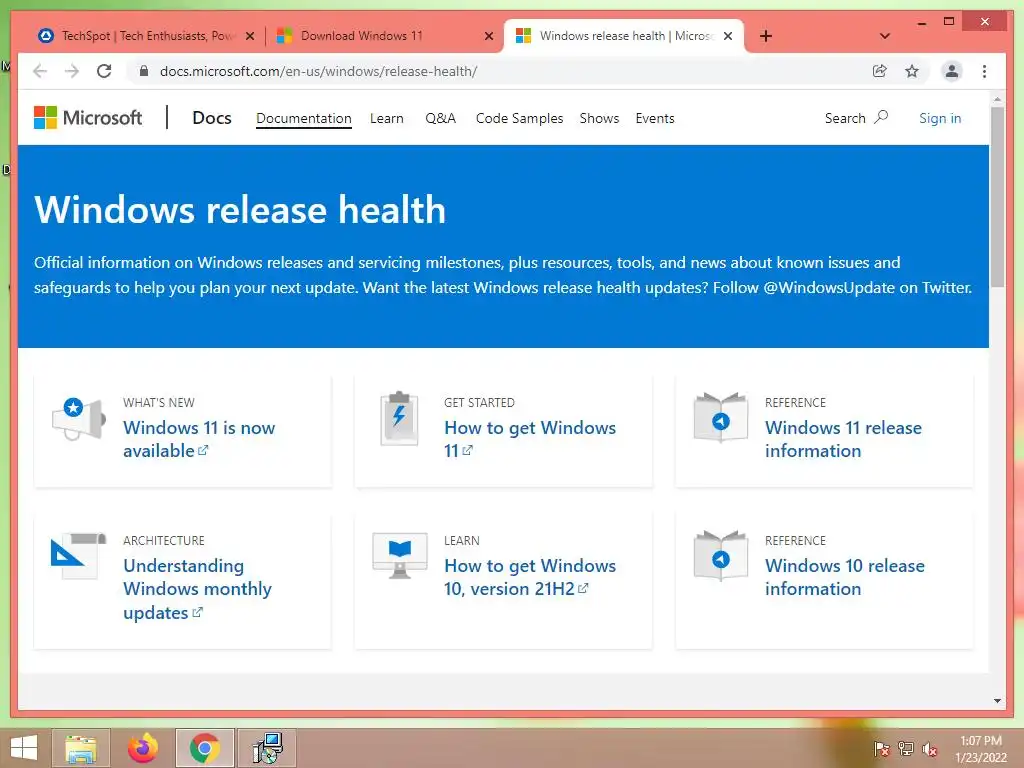Viewport: 1024px width, 768px height.
Task: Open the taskbar clock and date
Action: pos(981,749)
